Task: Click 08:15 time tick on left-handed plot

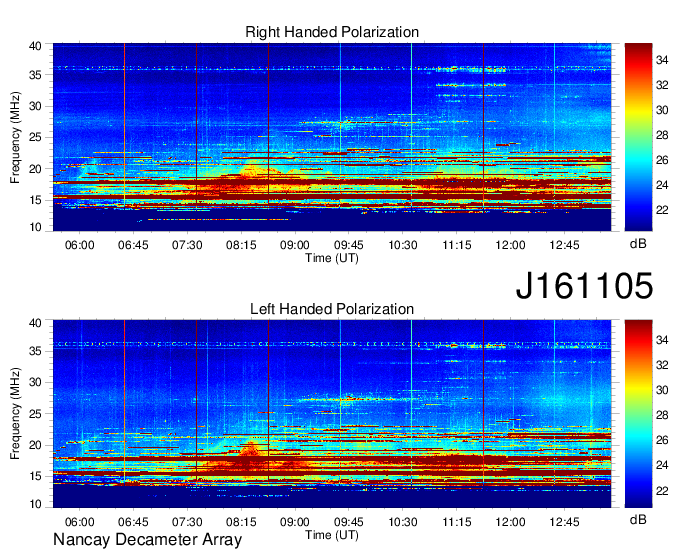Action: click(241, 522)
